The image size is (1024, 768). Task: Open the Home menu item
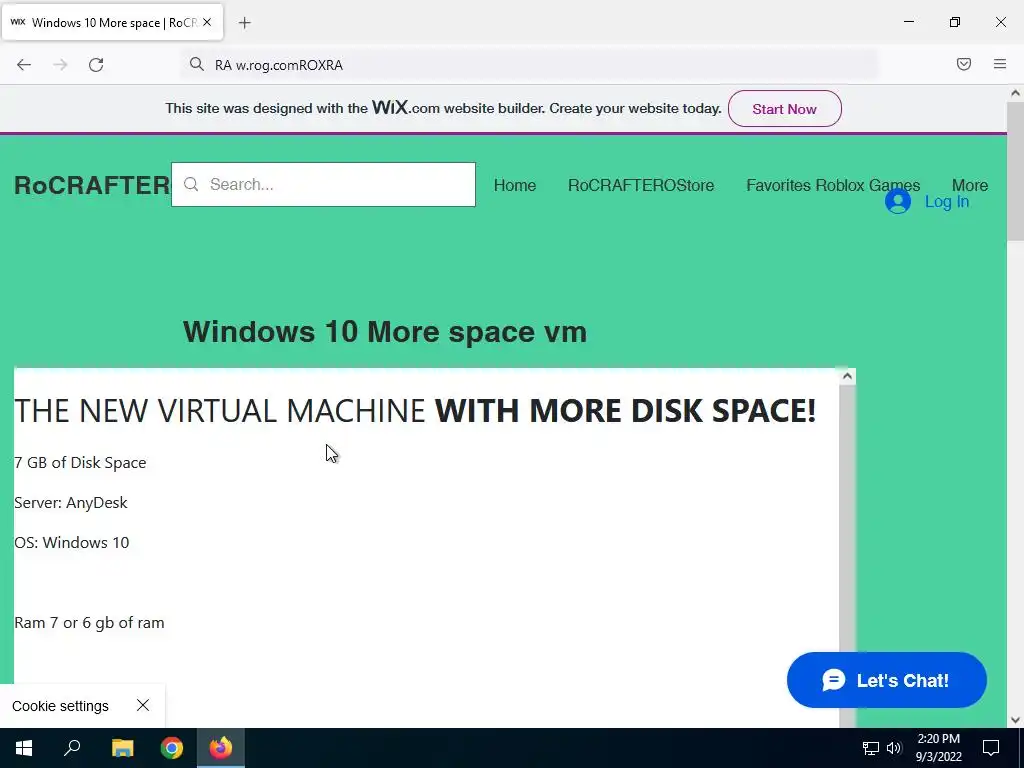point(515,185)
